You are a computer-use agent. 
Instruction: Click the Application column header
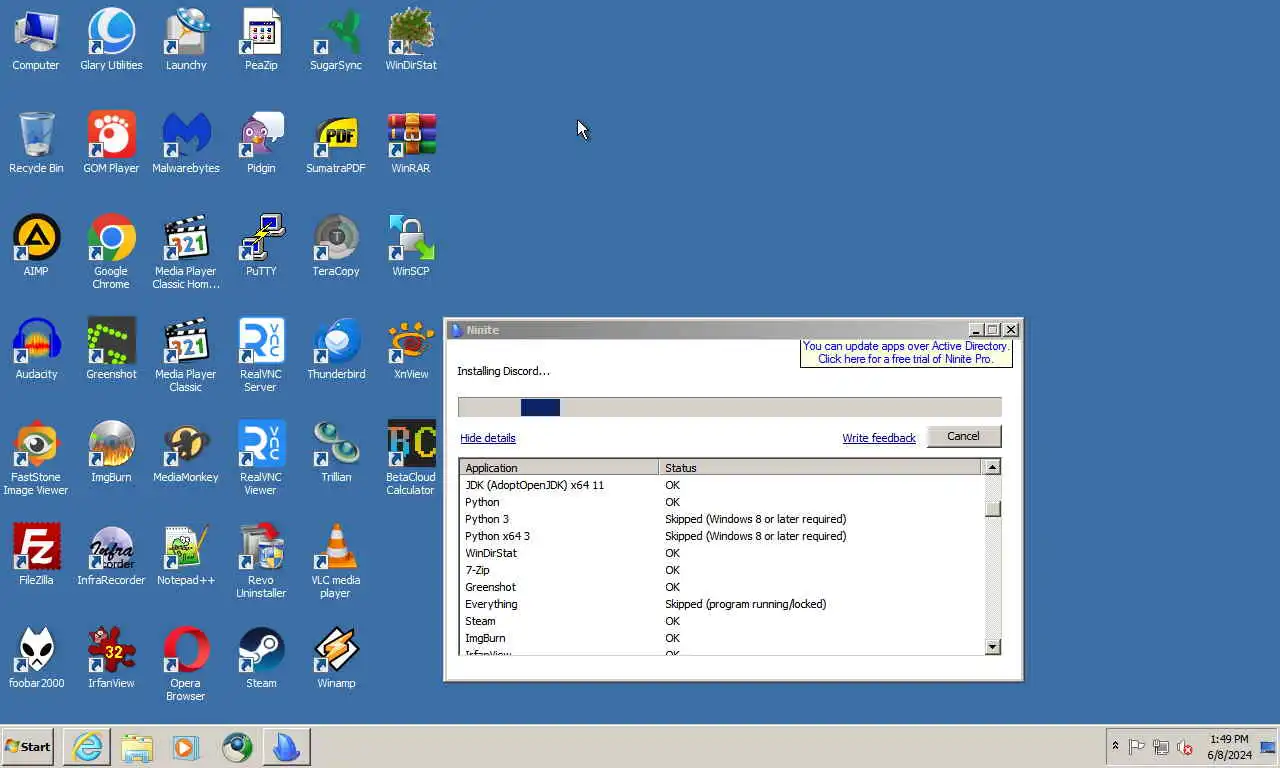559,467
